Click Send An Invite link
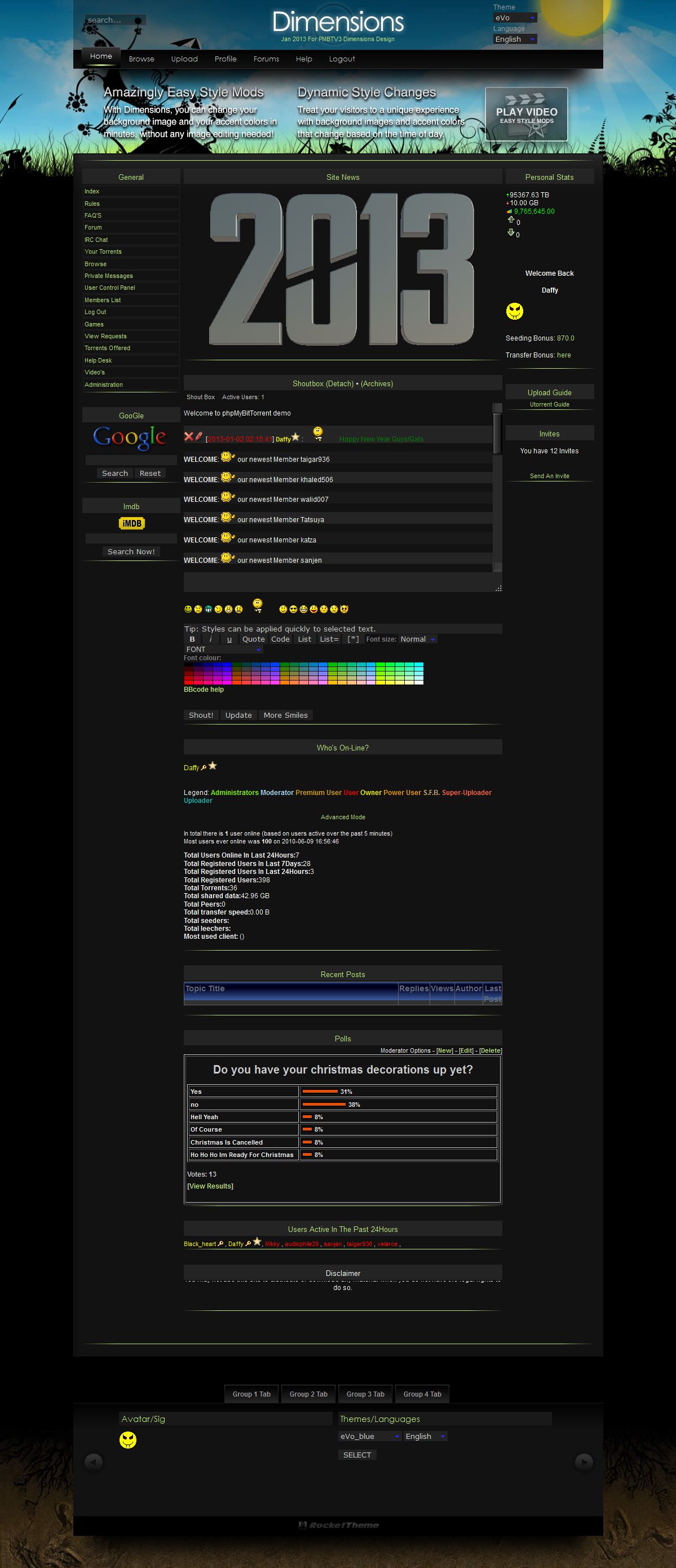 coord(550,476)
